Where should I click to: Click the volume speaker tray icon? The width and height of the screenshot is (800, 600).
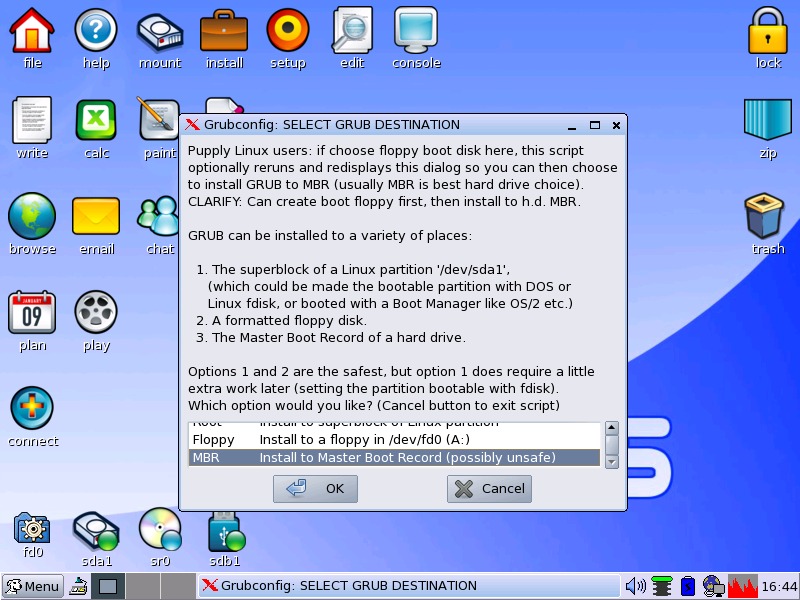click(x=635, y=586)
